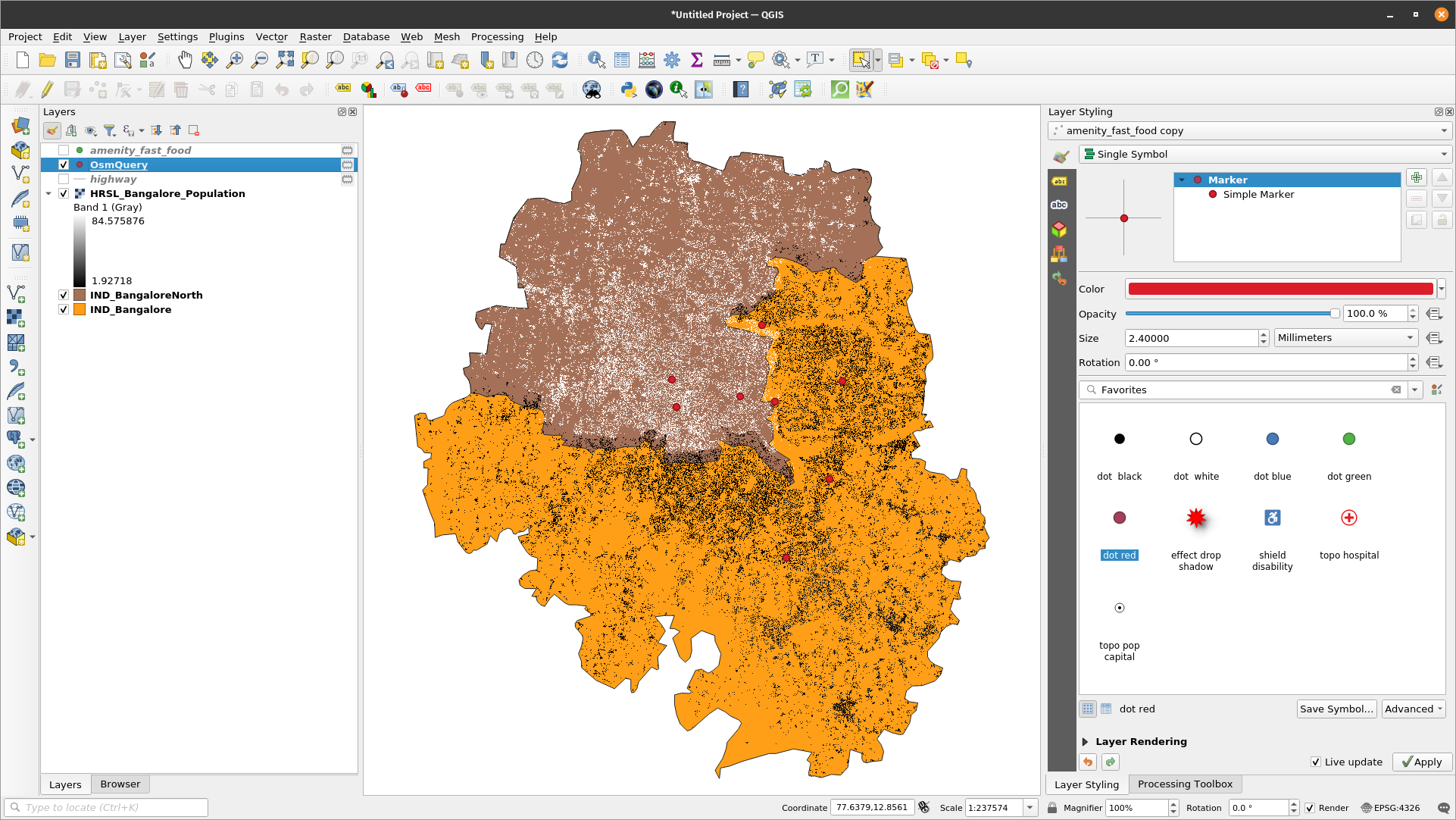The height and width of the screenshot is (820, 1456).
Task: Switch to the Processing Toolbox tab
Action: tap(1185, 784)
